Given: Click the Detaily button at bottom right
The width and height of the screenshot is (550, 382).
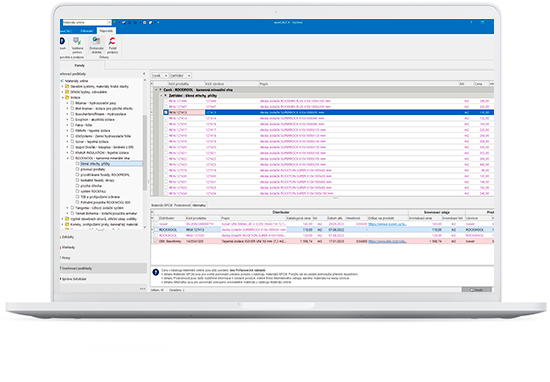Looking at the screenshot, I should pos(477,290).
